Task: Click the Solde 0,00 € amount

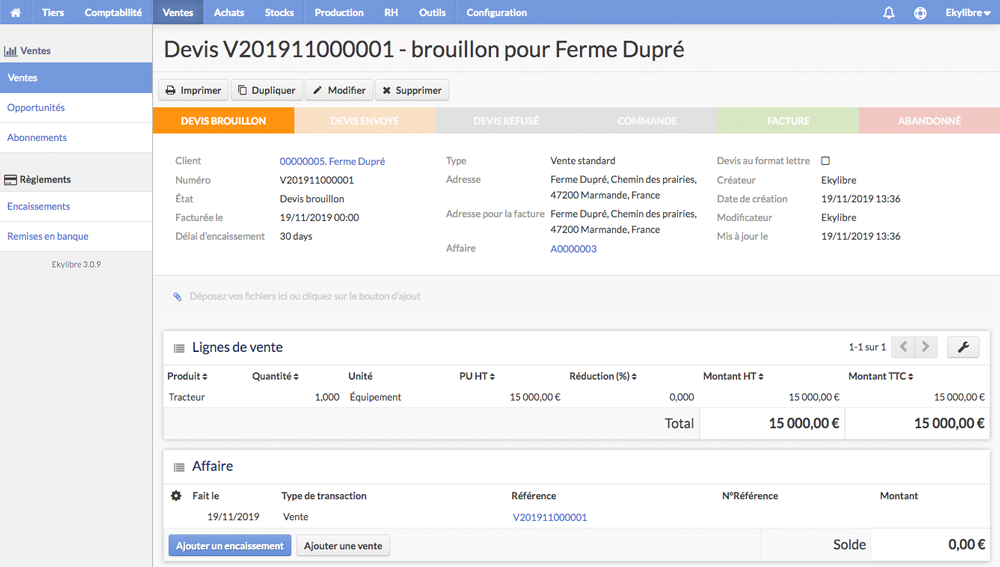Action: (x=966, y=545)
